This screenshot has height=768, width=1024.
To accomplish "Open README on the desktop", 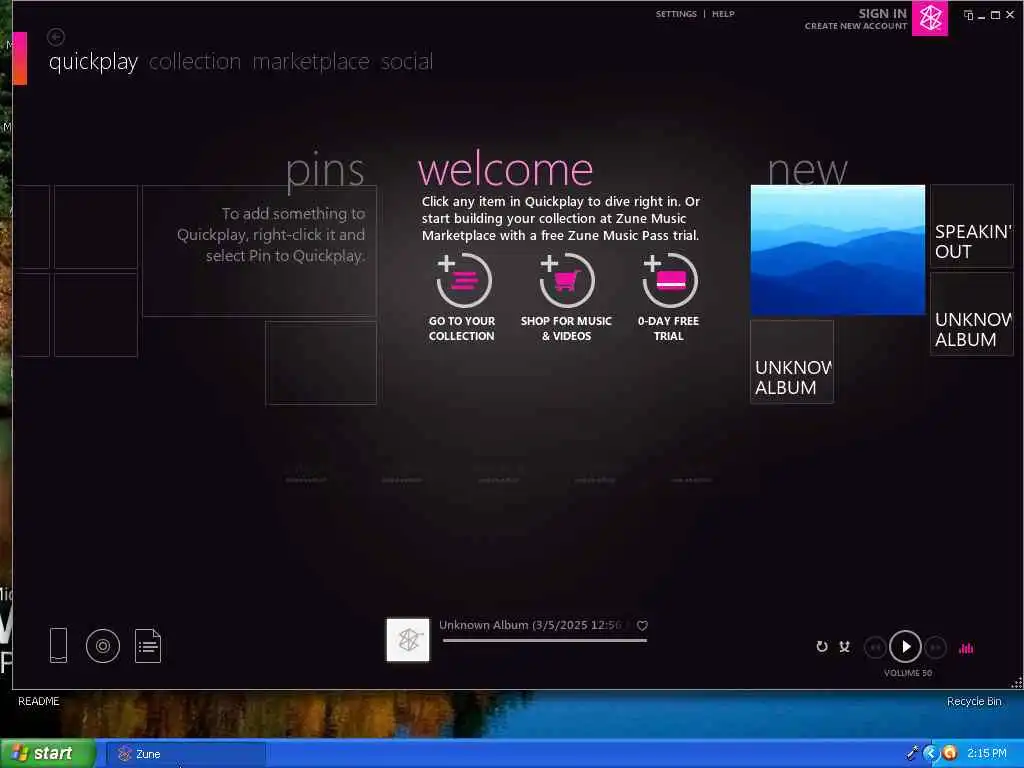I will coord(39,701).
